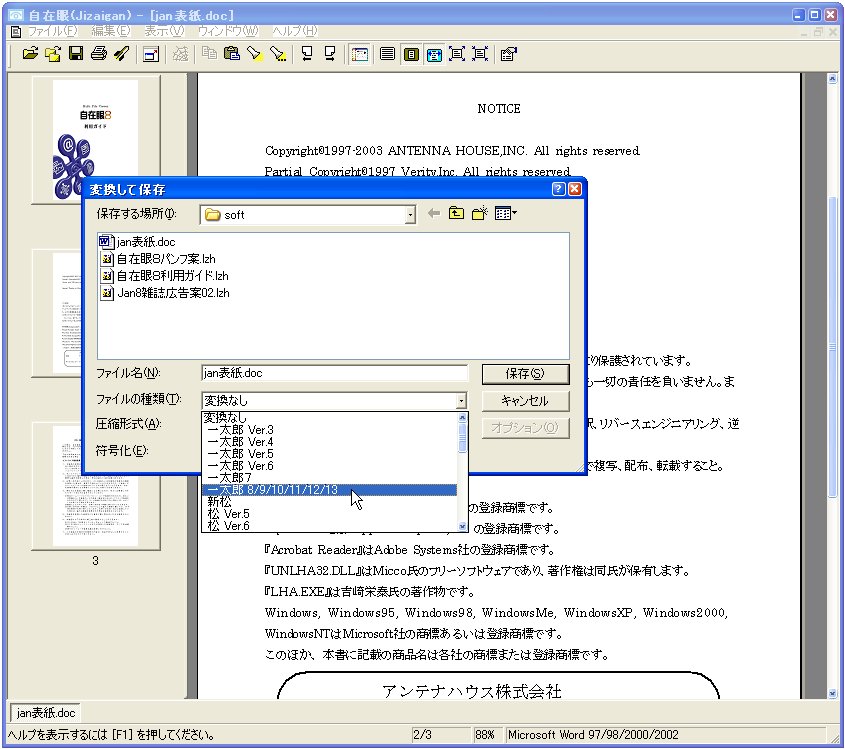
Task: Click the disabled オプション(O) button
Action: coord(525,427)
